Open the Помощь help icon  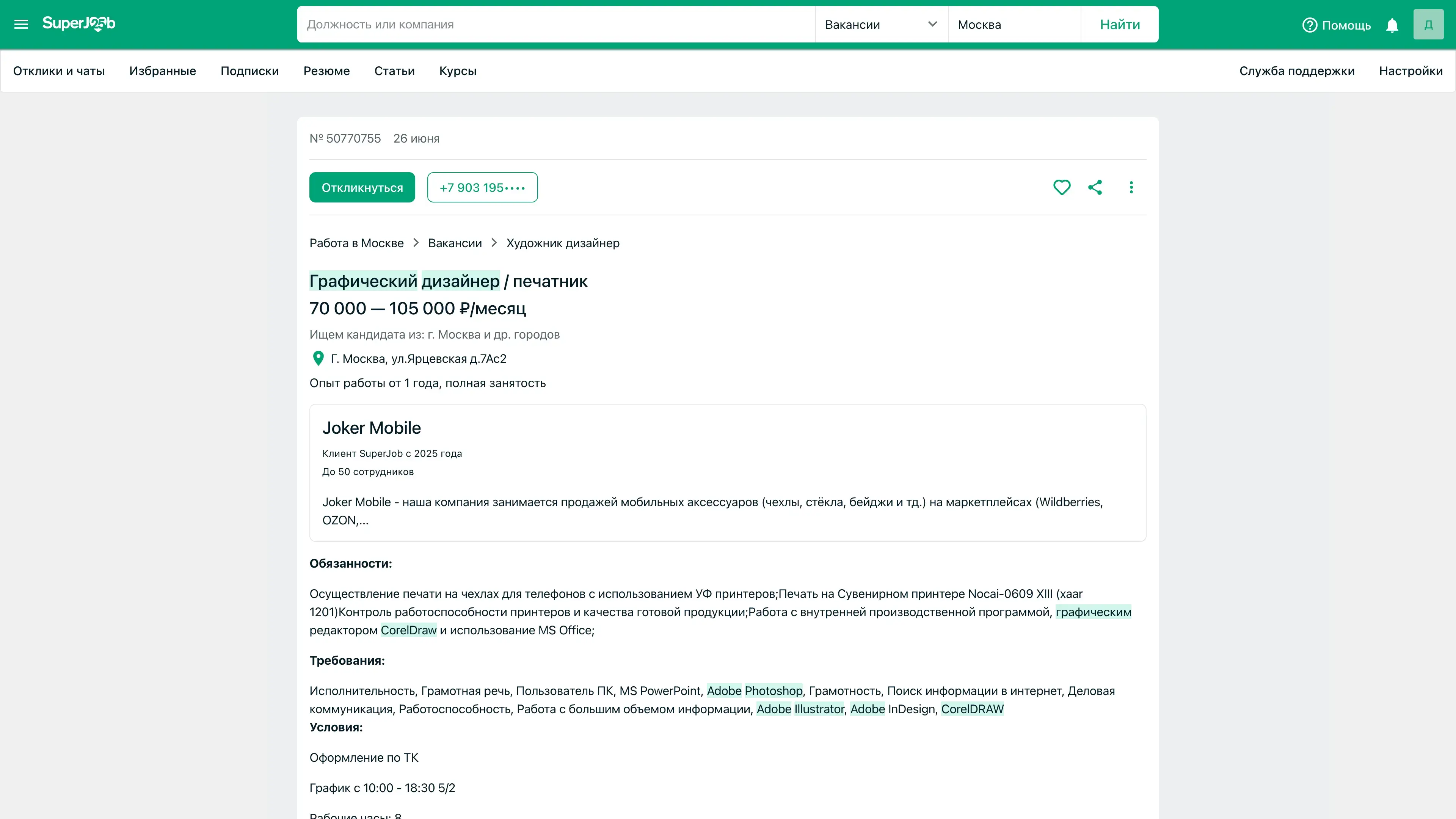pyautogui.click(x=1310, y=25)
